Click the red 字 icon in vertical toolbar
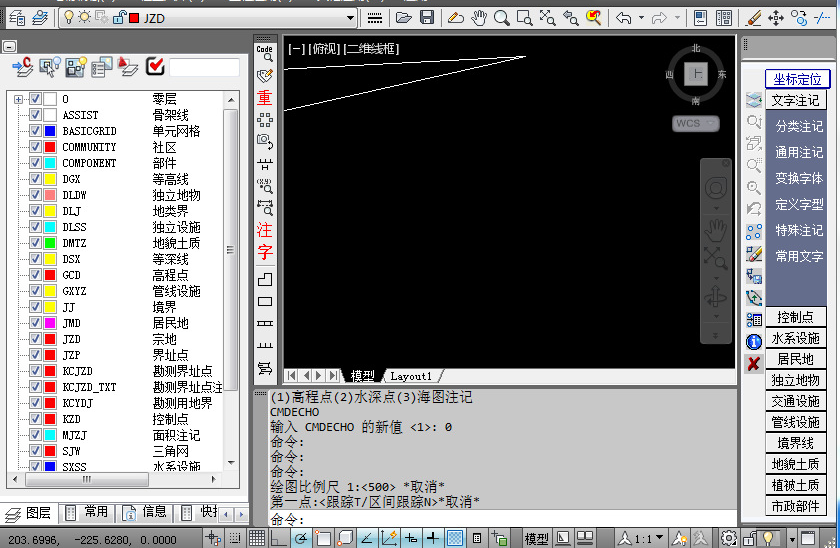Viewport: 840px width, 548px height. [265, 252]
